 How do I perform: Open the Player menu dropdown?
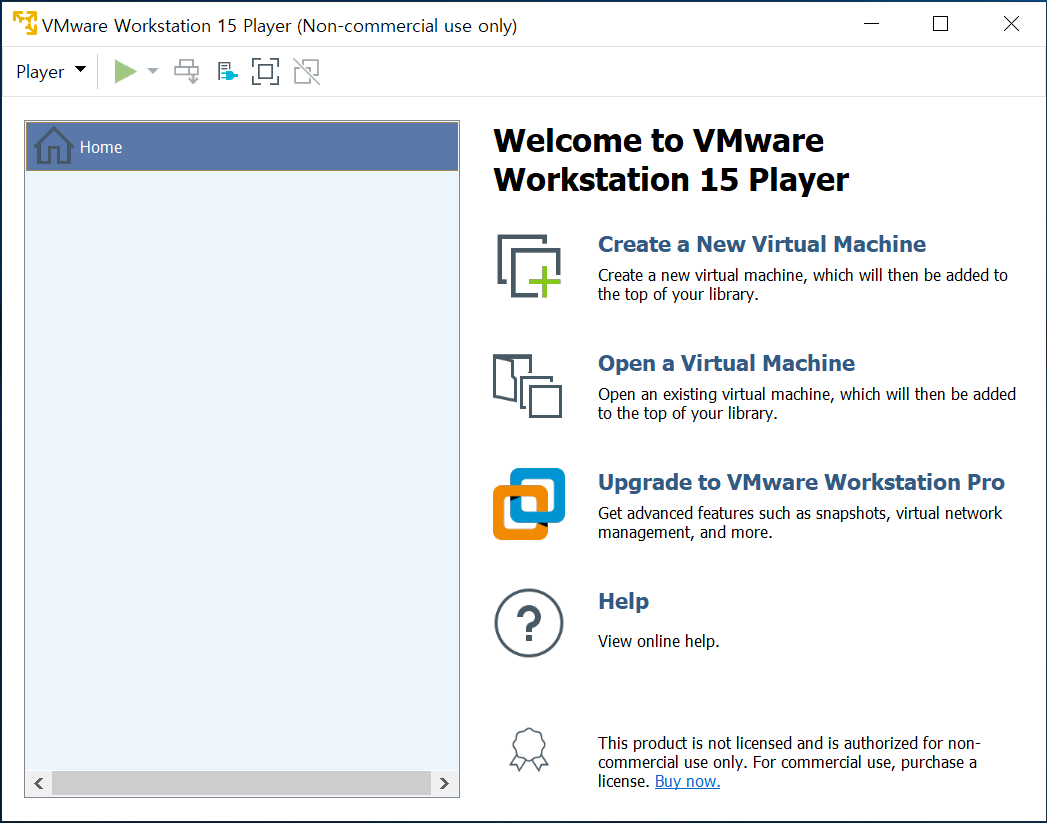[51, 71]
